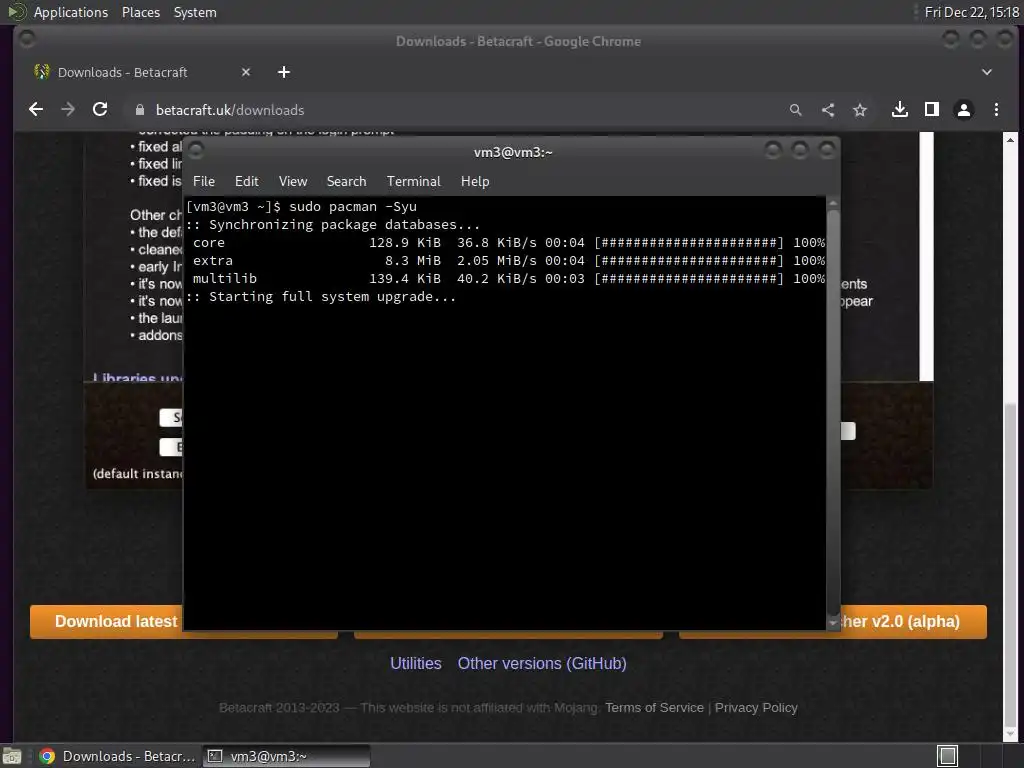Toggle Chrome side panel
Image resolution: width=1024 pixels, height=768 pixels.
click(x=932, y=110)
